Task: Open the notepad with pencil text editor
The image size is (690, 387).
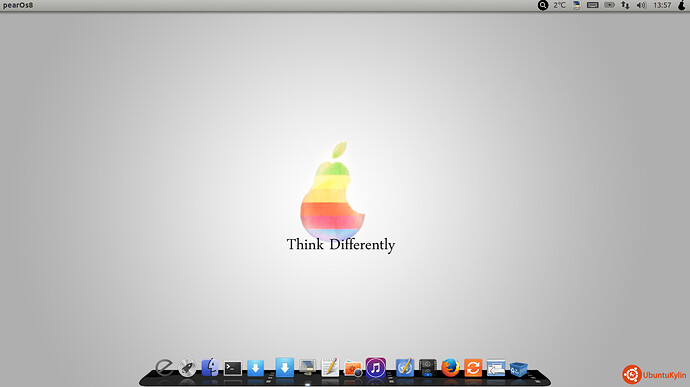Action: (330, 367)
